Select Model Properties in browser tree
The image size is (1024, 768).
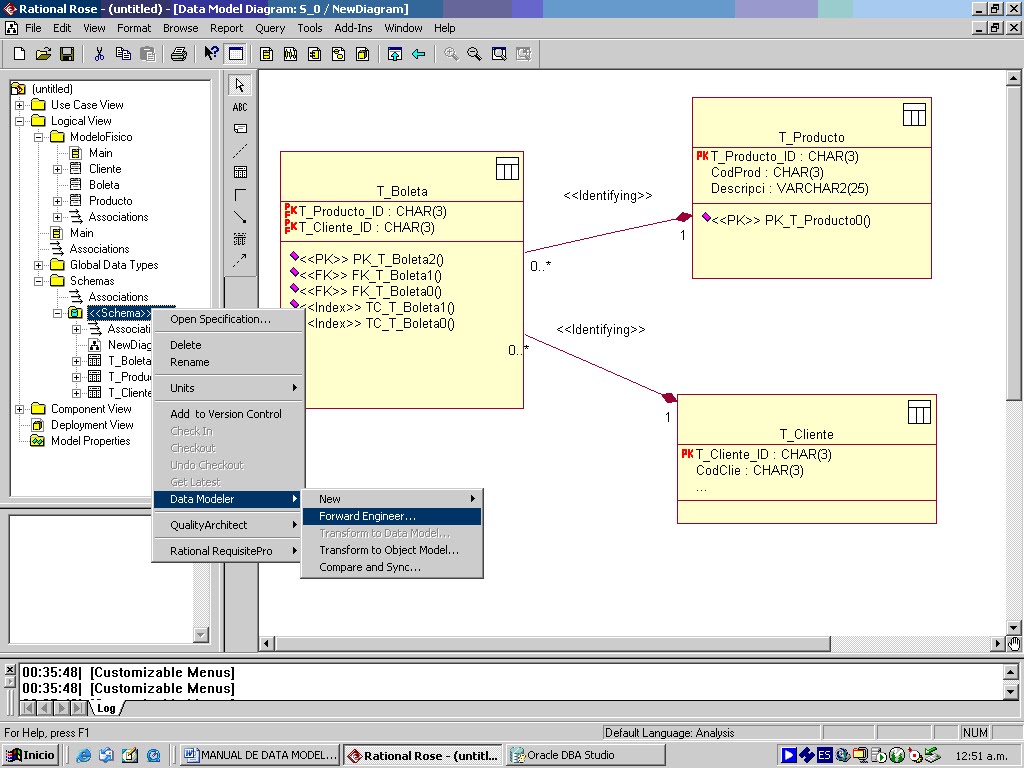click(x=91, y=441)
